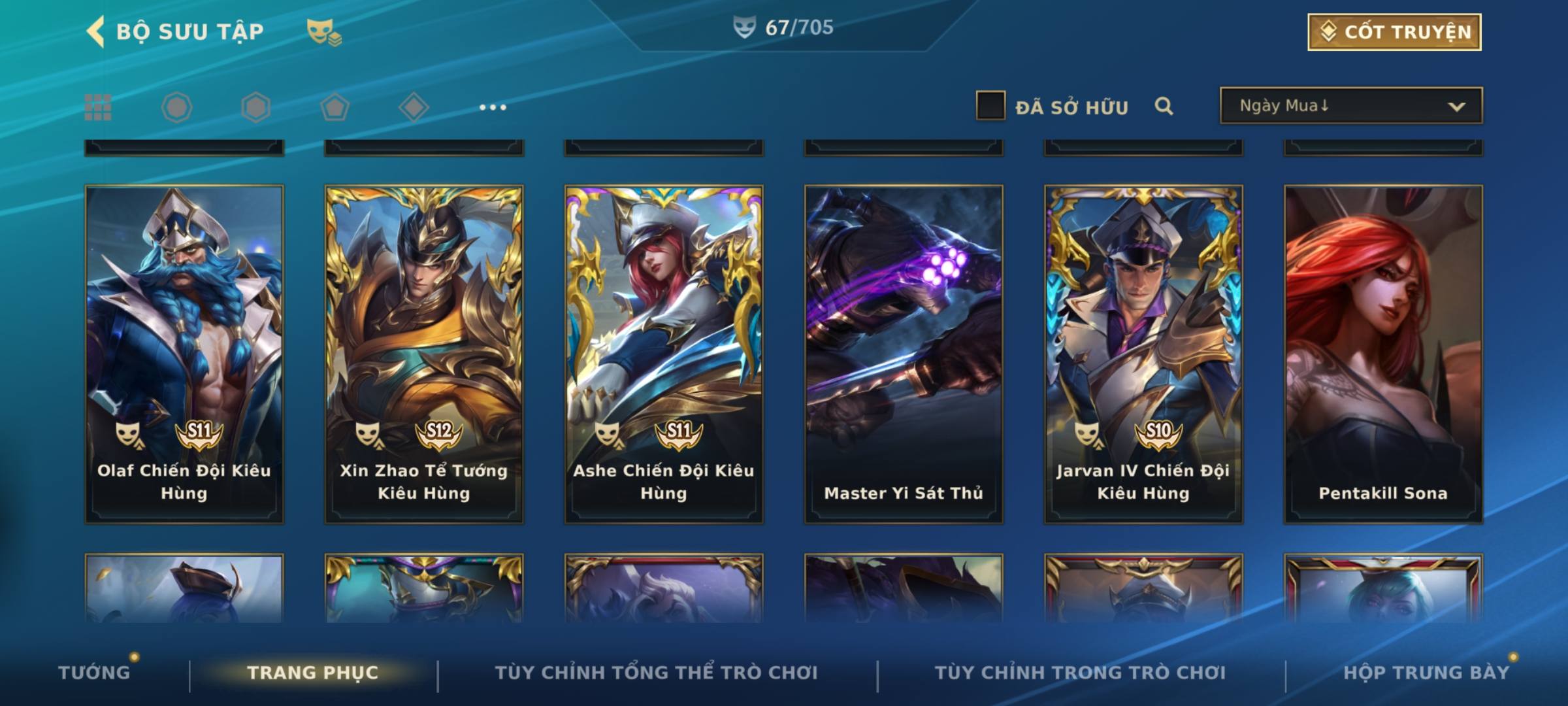Filter by the hexagon rarity gem icon
The image size is (1568, 706).
pyautogui.click(x=255, y=107)
